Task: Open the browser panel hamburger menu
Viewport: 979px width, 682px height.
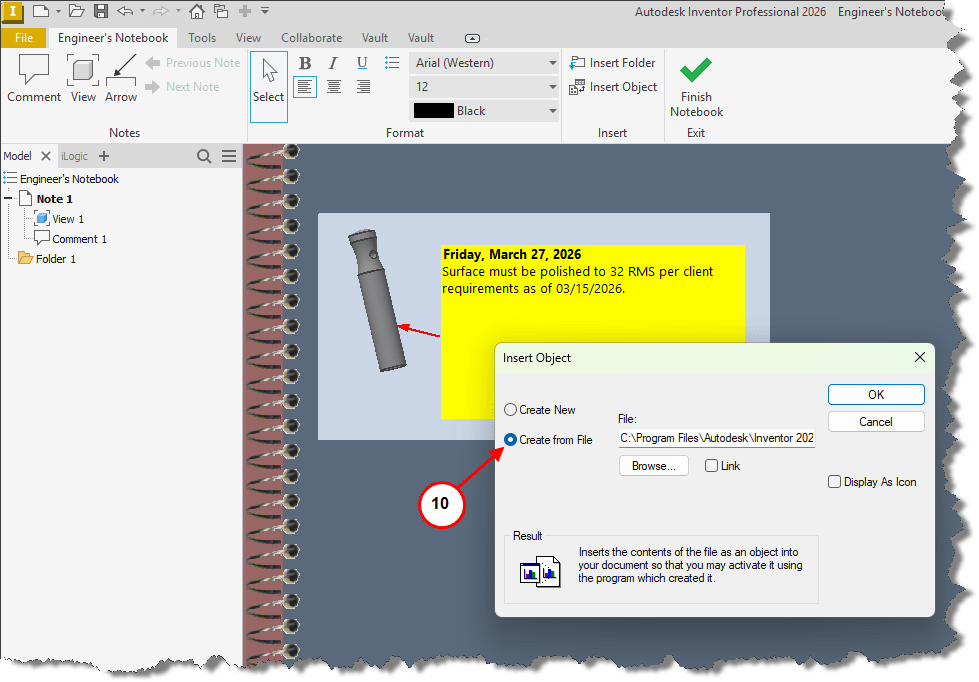Action: [229, 156]
